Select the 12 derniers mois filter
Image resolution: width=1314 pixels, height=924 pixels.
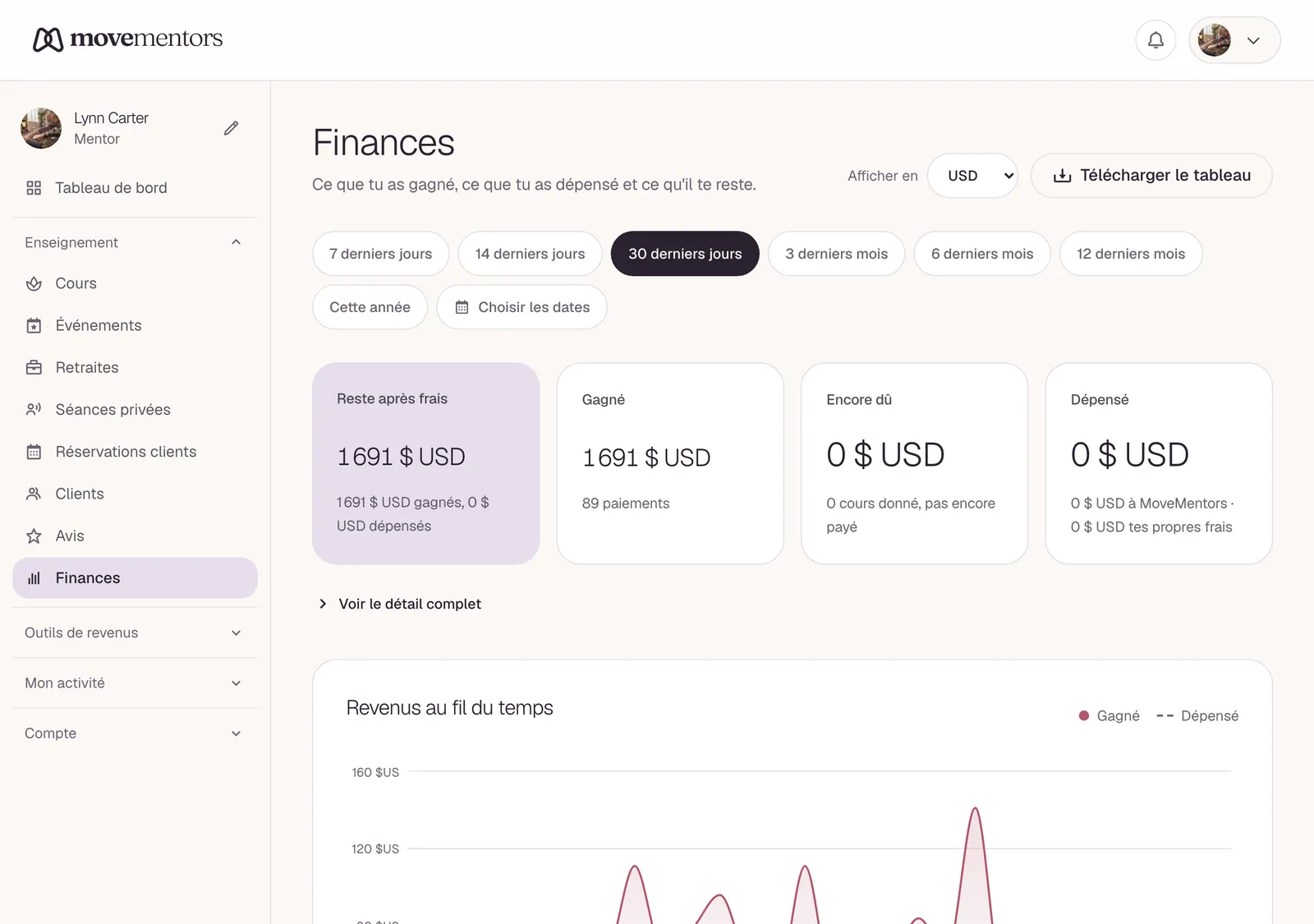pos(1131,254)
